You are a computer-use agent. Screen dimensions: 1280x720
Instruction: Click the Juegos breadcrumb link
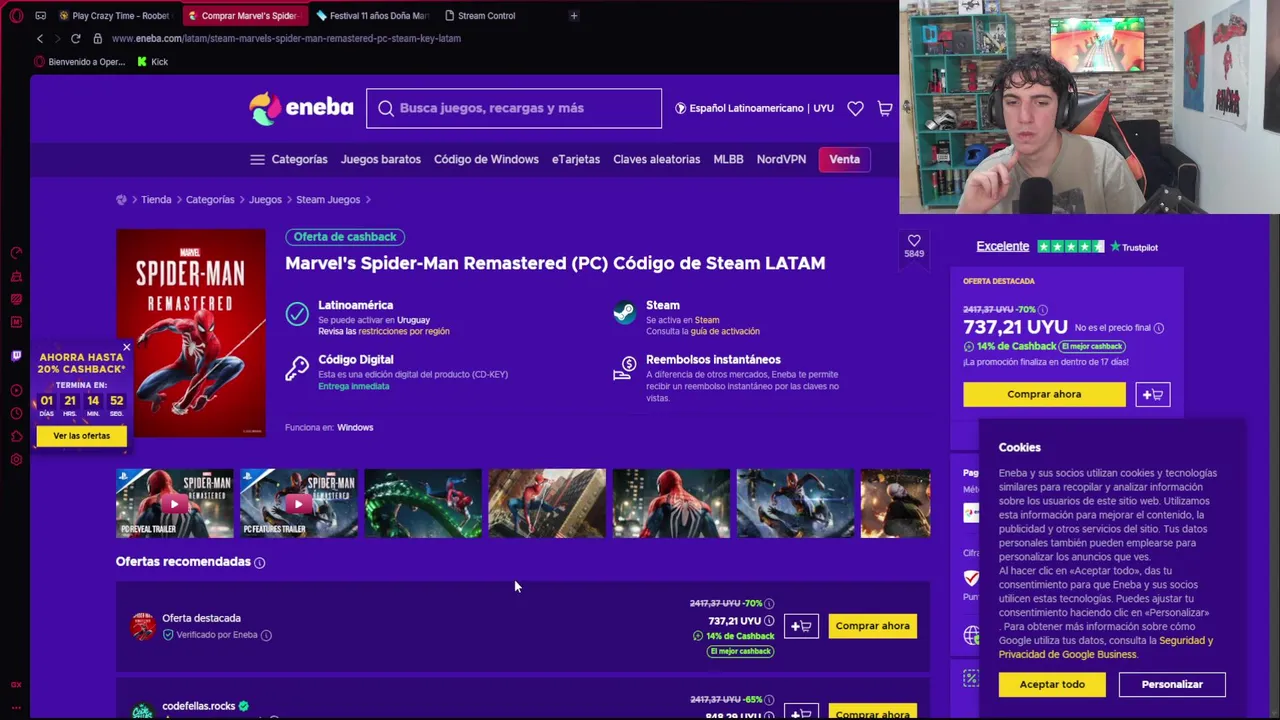pyautogui.click(x=265, y=200)
